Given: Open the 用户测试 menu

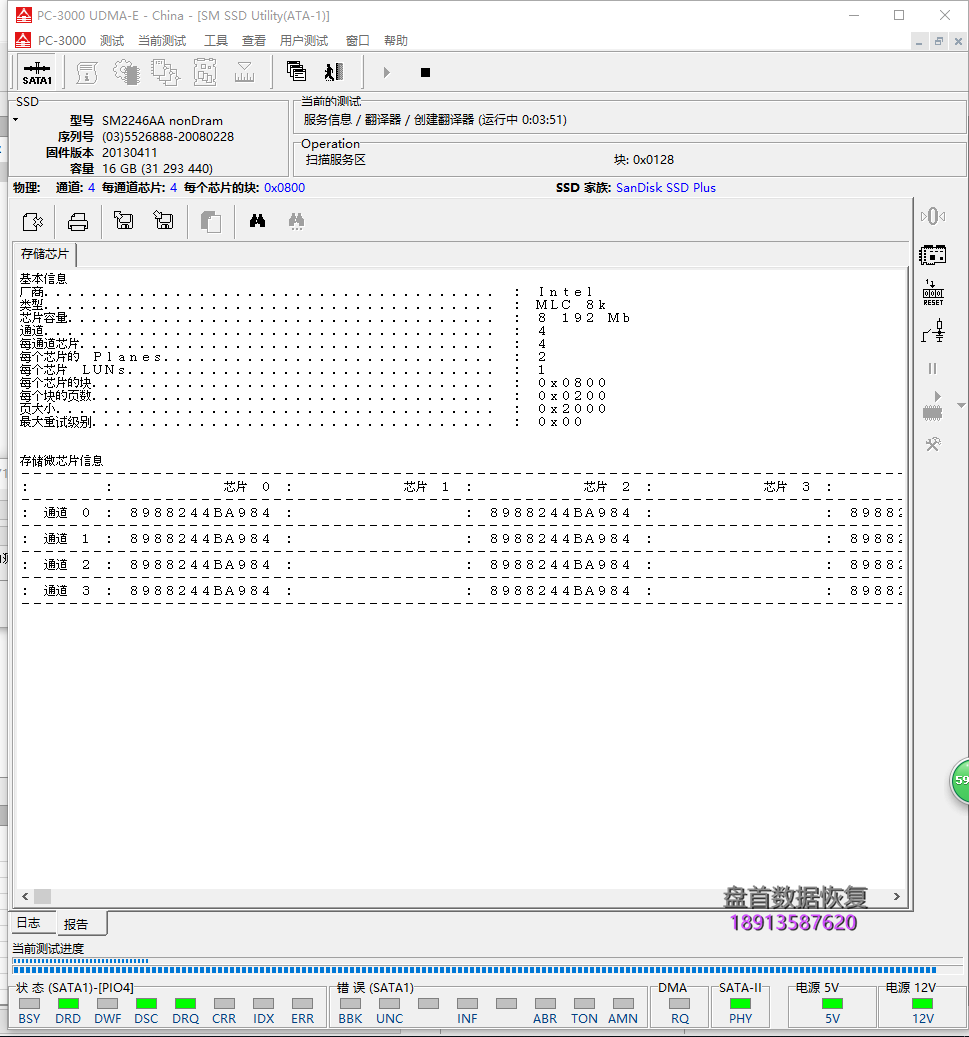Looking at the screenshot, I should coord(304,40).
